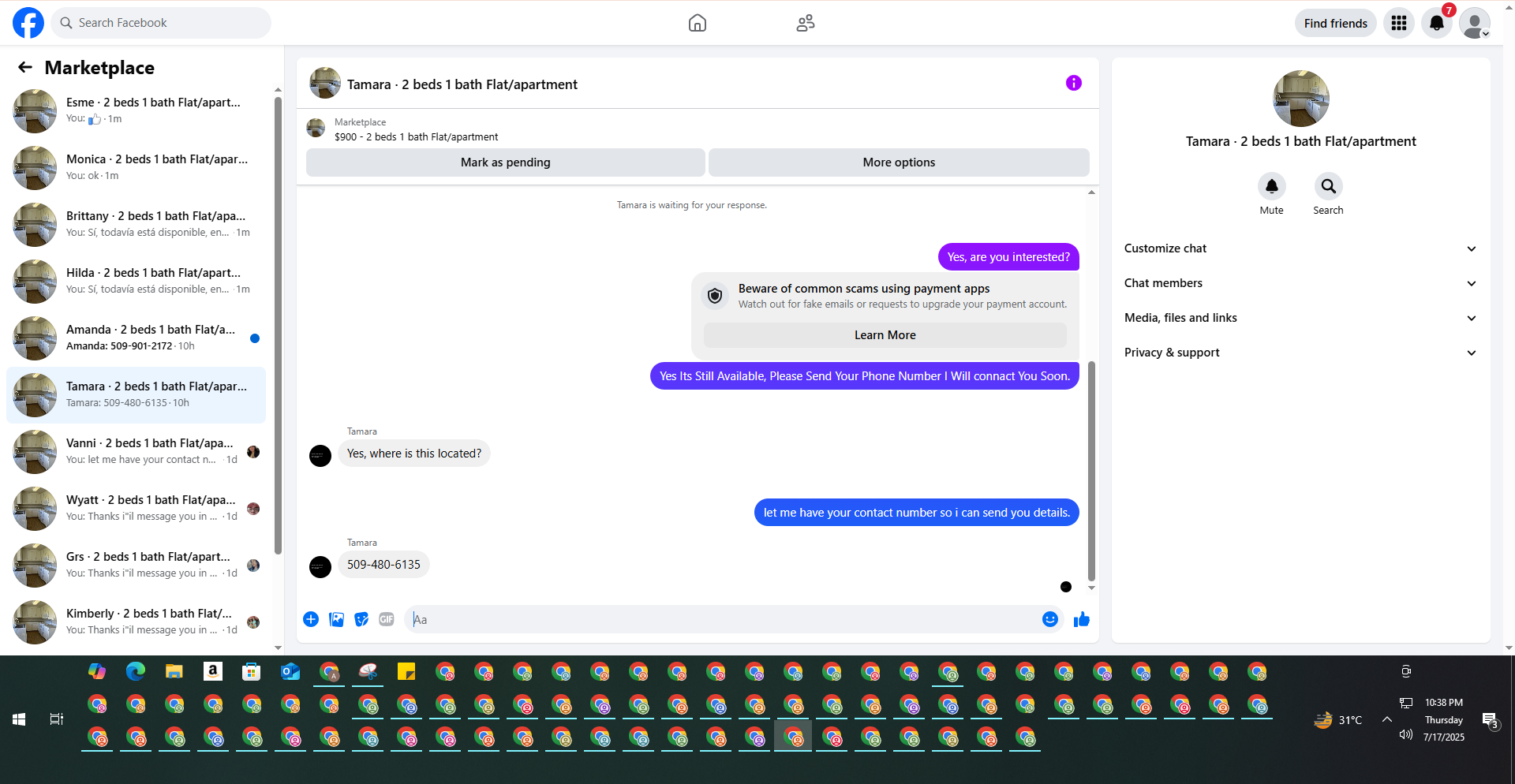Viewport: 1515px width, 784px height.
Task: Expand the Privacy & support section
Action: click(x=1301, y=353)
